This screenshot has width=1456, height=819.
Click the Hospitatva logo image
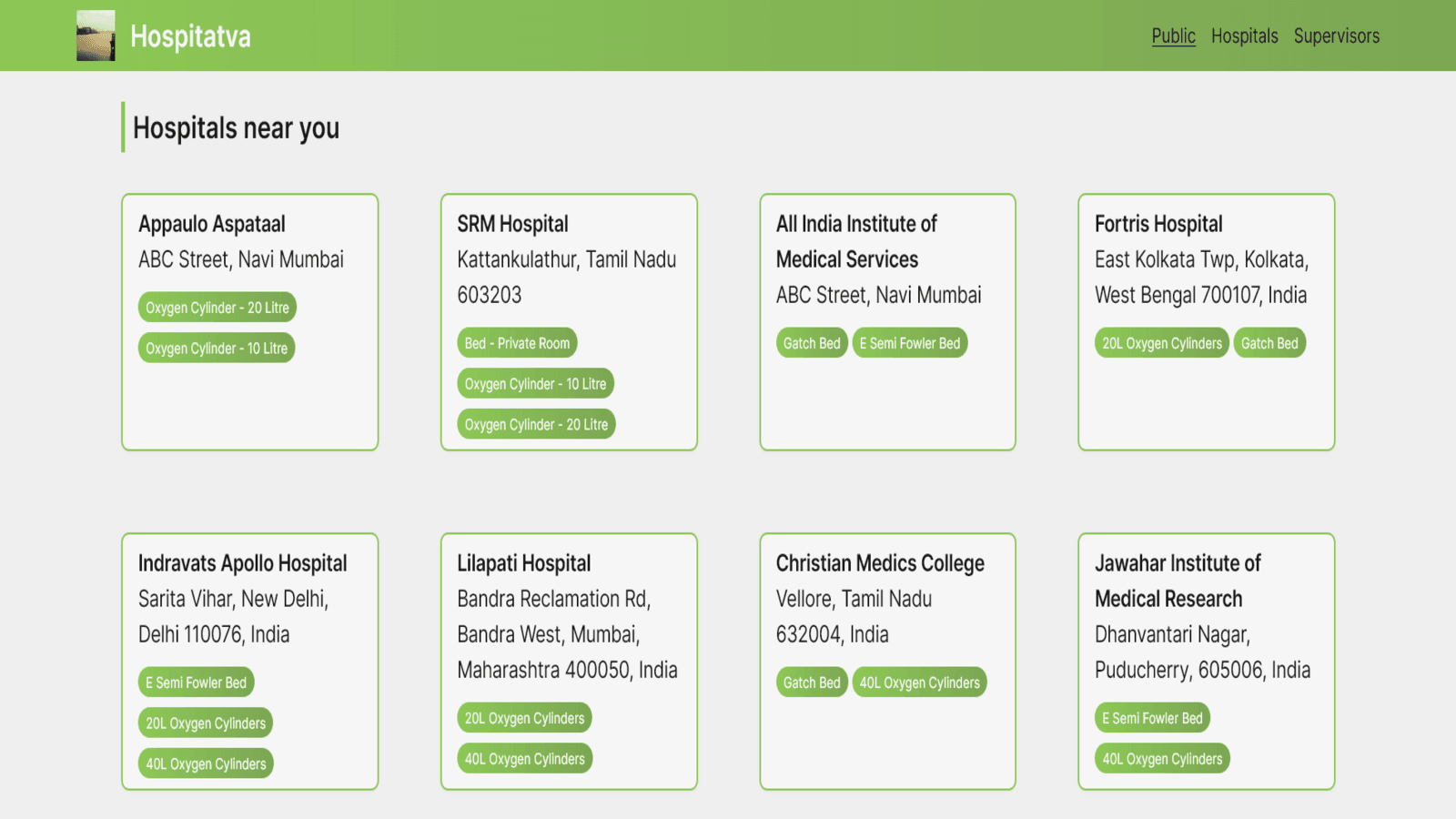(96, 36)
